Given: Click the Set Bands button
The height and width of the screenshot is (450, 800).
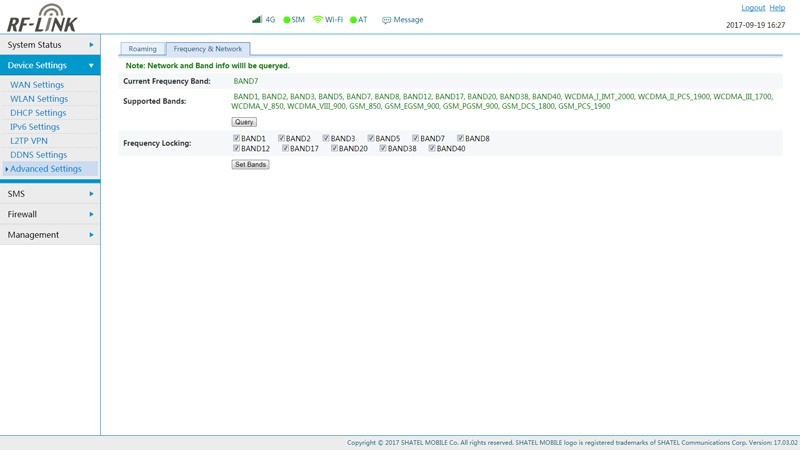Looking at the screenshot, I should coord(250,164).
